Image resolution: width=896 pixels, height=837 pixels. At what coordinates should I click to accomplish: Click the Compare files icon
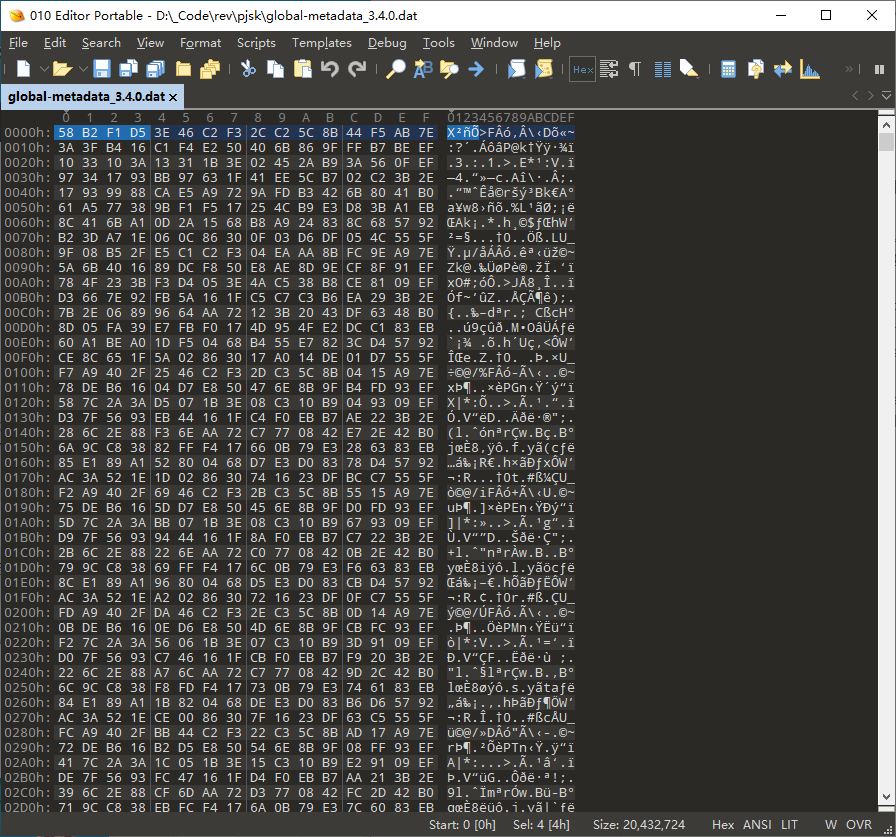coord(783,69)
